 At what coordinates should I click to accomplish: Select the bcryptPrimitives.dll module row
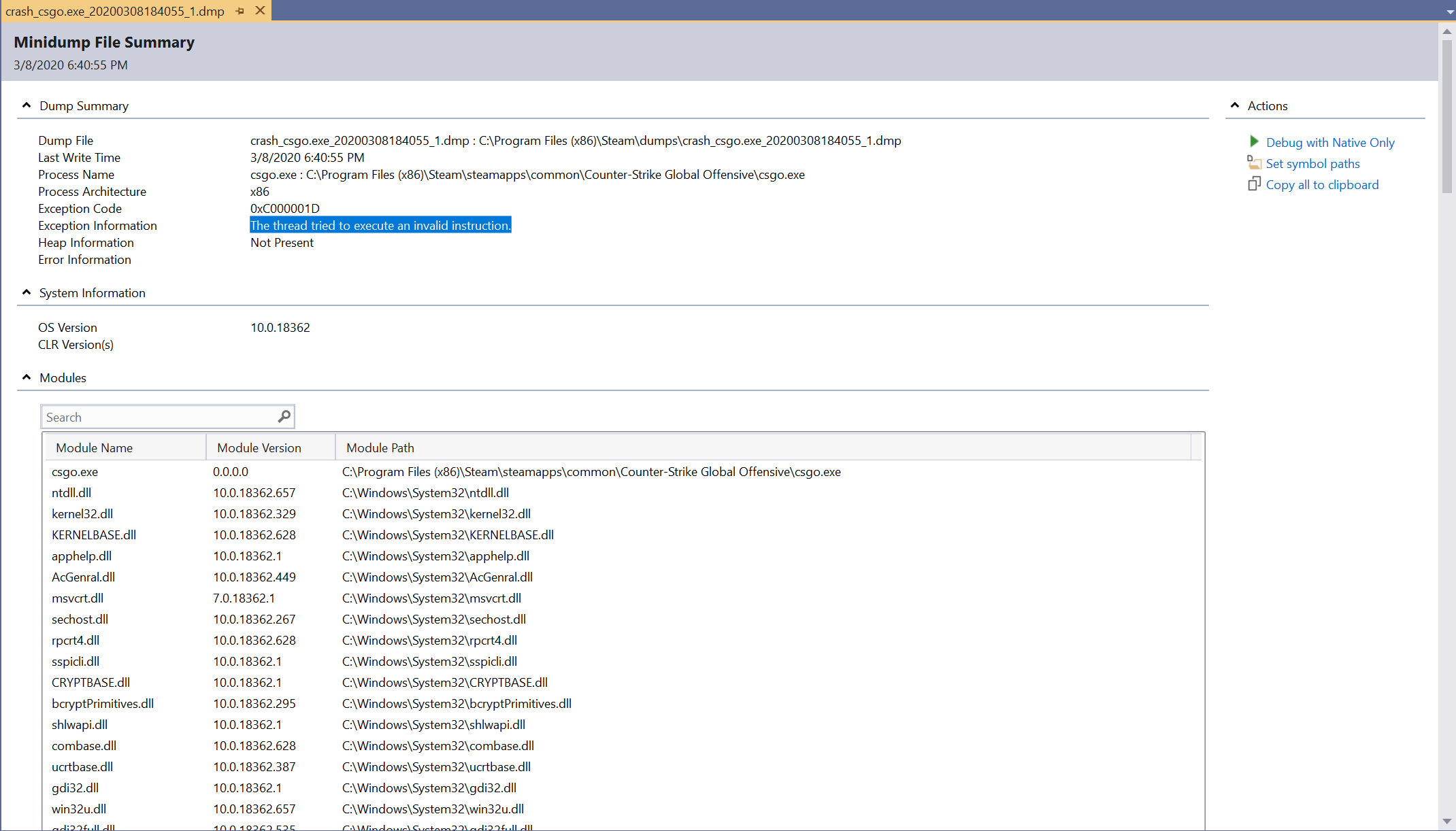pos(623,703)
